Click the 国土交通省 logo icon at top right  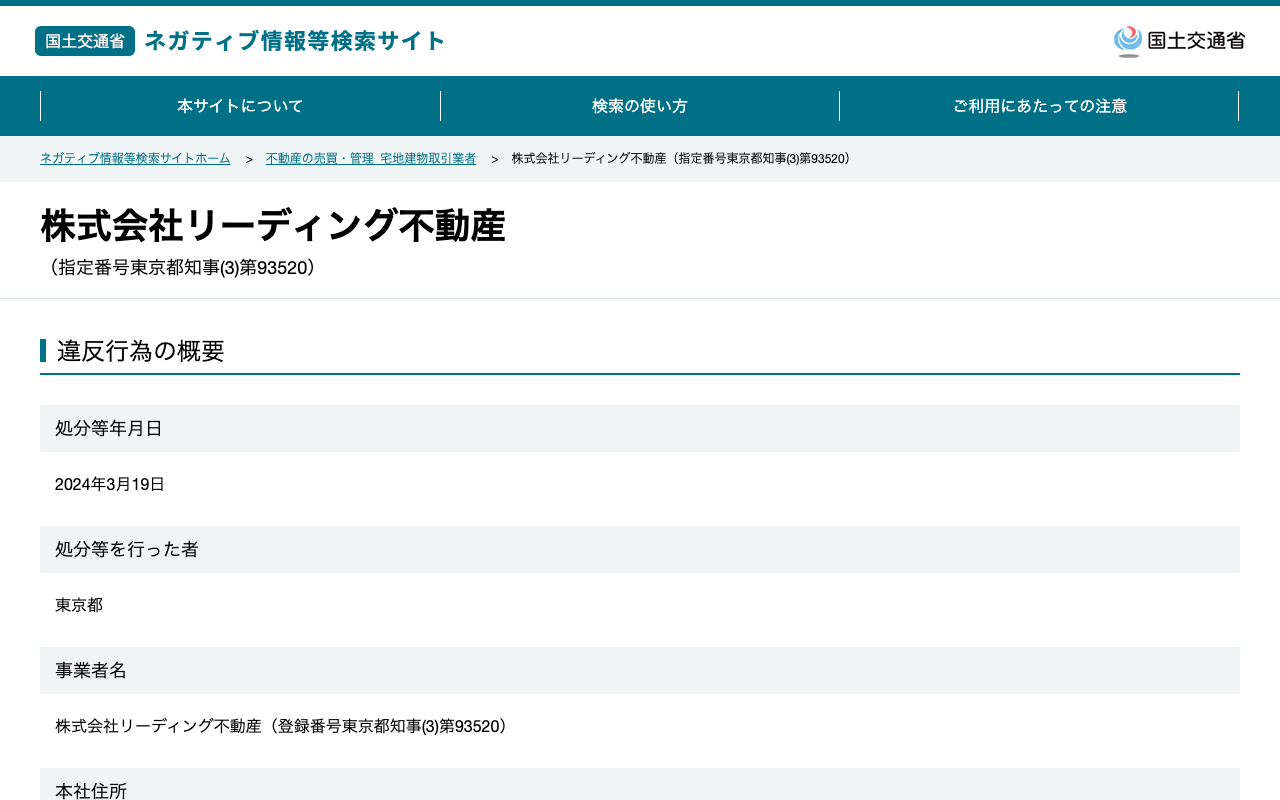[1179, 41]
